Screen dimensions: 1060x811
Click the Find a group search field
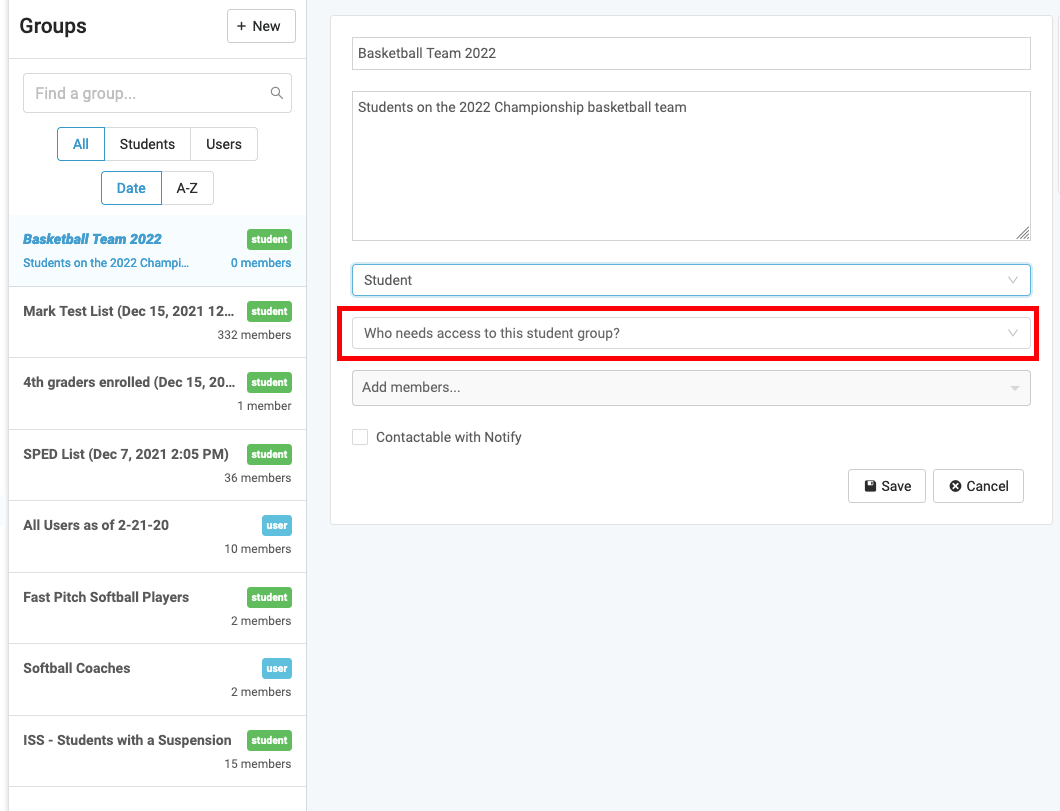point(158,93)
